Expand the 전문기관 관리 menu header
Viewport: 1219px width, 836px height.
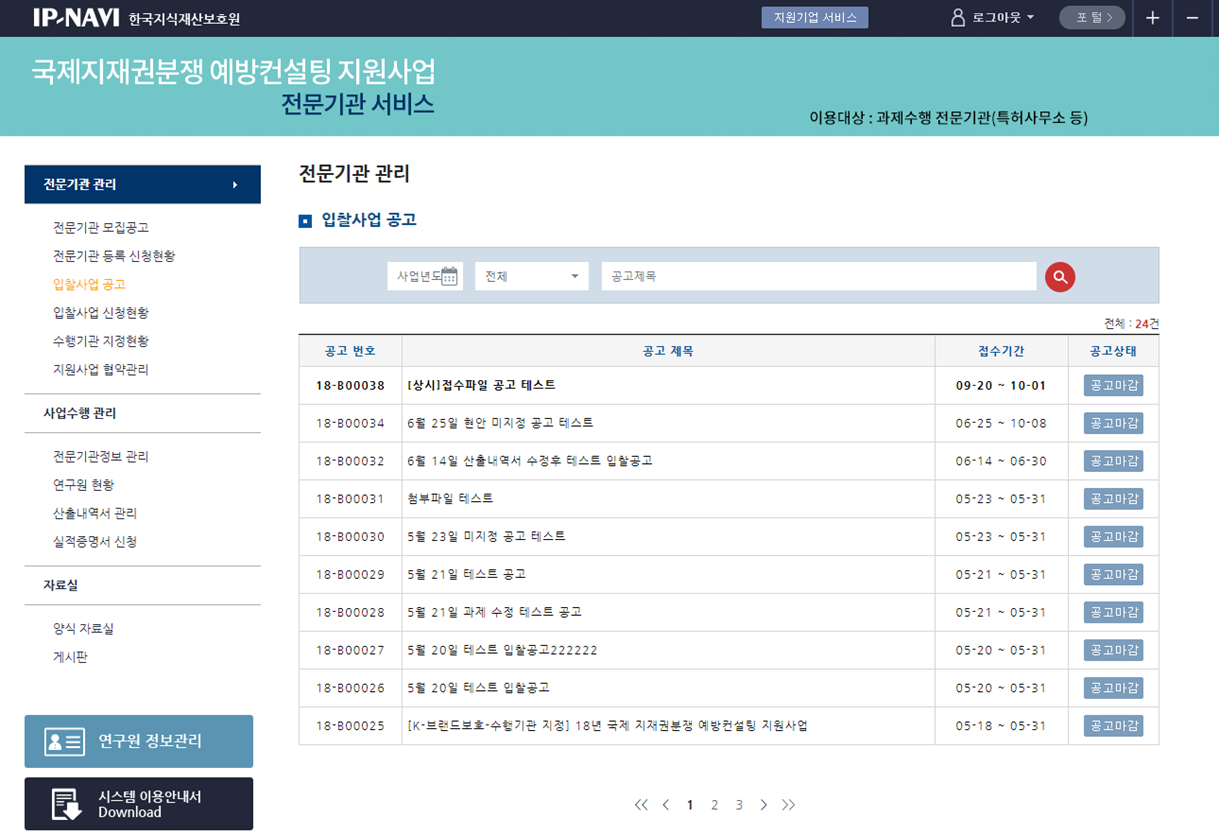pyautogui.click(x=142, y=185)
